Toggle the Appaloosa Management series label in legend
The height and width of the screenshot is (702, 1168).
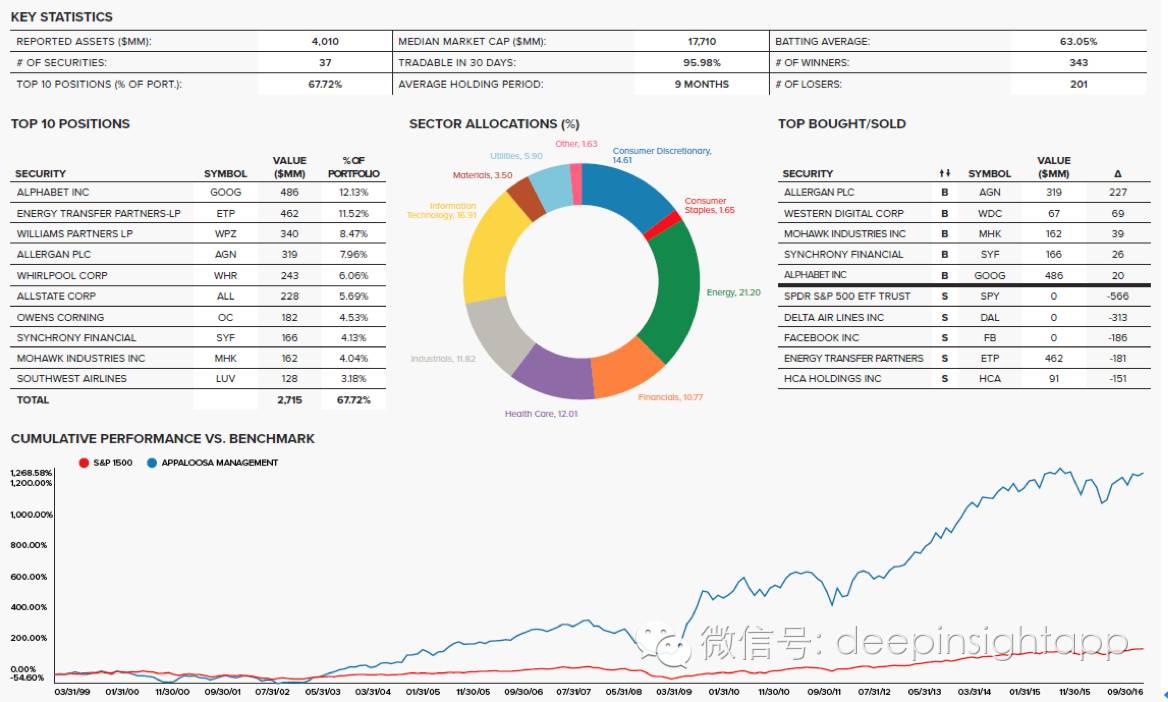tap(220, 463)
